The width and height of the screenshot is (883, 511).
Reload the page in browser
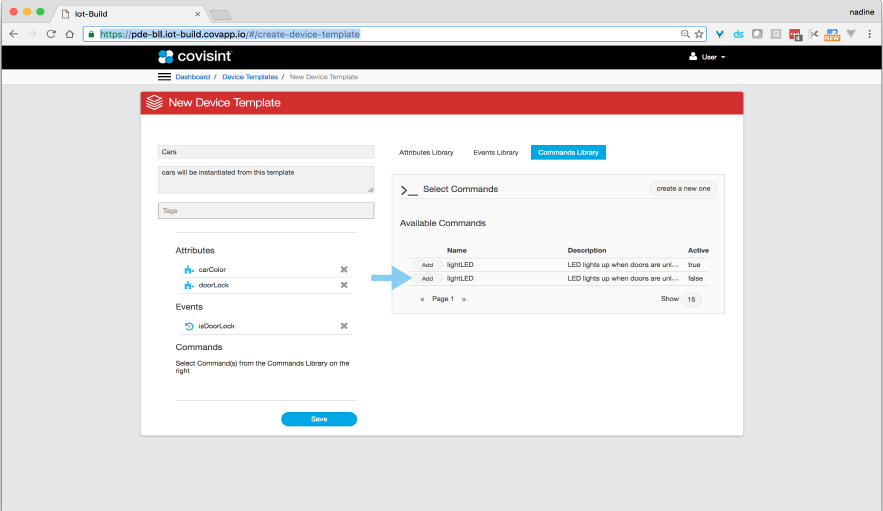click(51, 33)
